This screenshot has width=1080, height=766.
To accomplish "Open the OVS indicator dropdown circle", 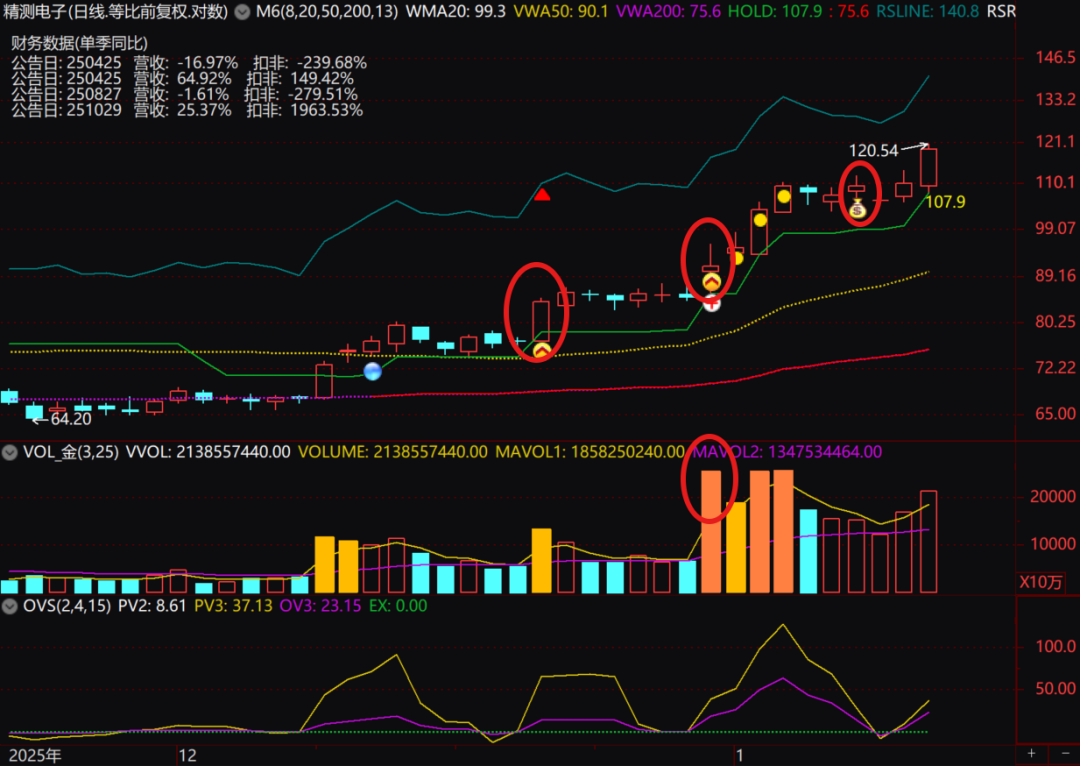I will [10, 606].
